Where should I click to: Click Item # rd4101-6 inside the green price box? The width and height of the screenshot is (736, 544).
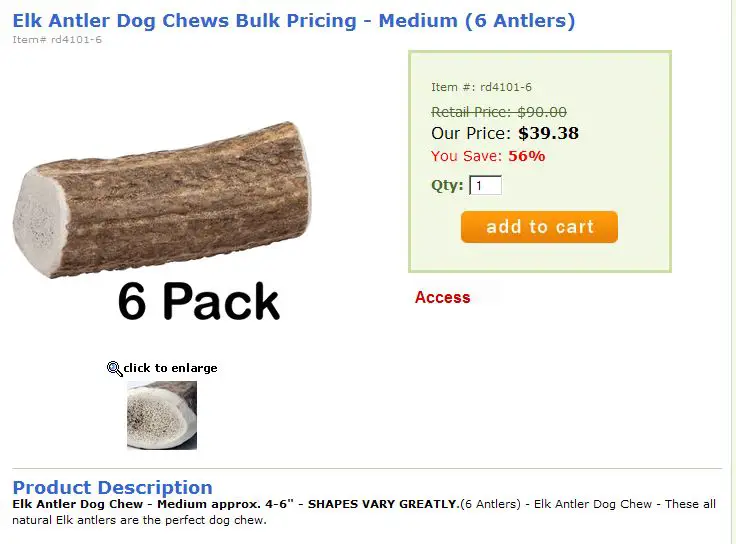(x=481, y=87)
